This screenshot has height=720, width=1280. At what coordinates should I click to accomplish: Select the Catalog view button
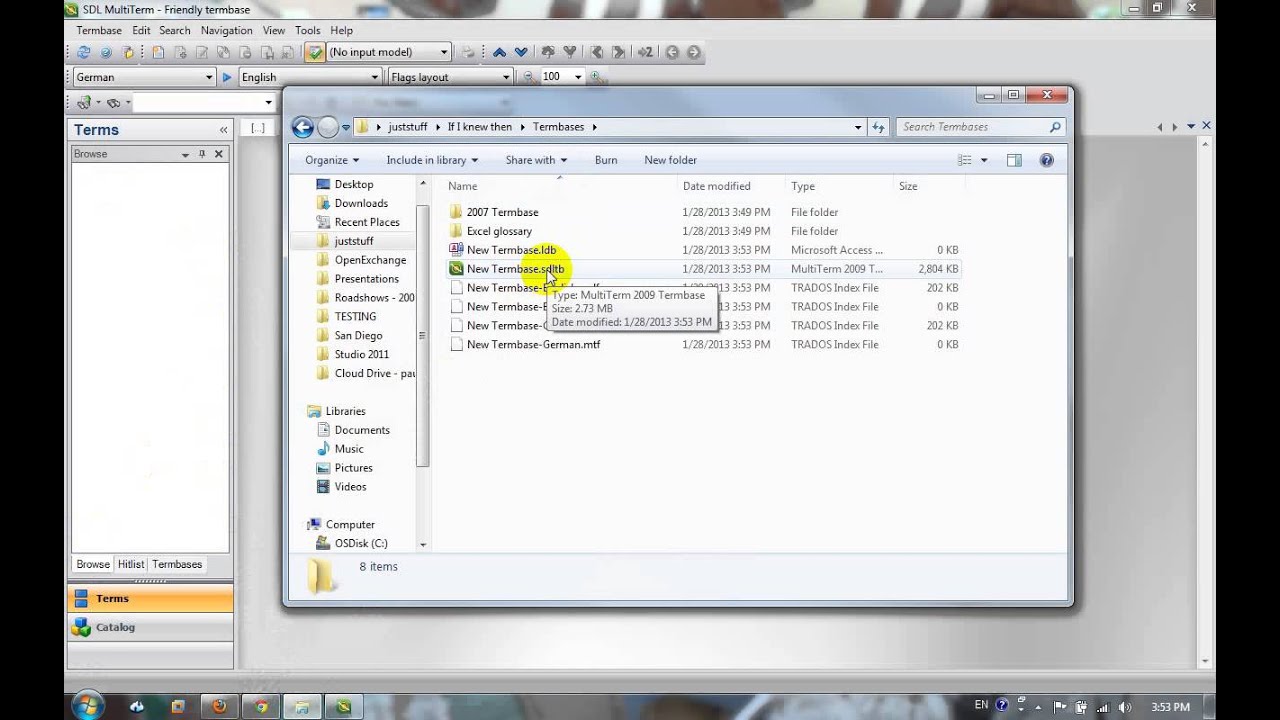(150, 627)
